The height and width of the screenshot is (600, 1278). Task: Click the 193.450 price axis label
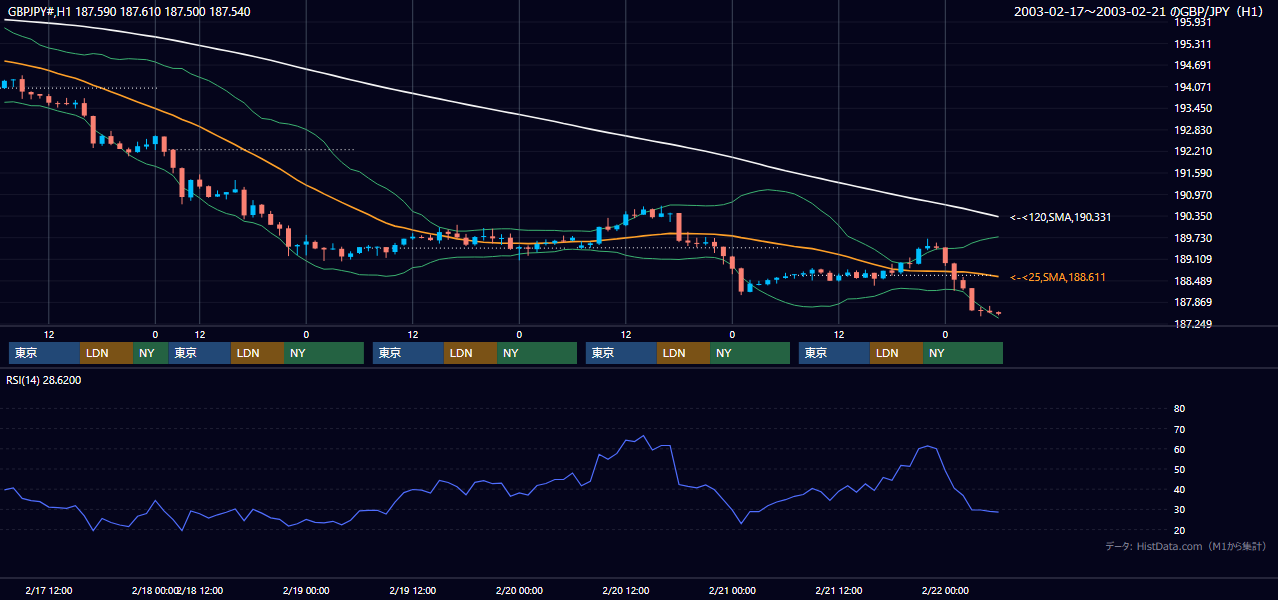click(x=1192, y=108)
